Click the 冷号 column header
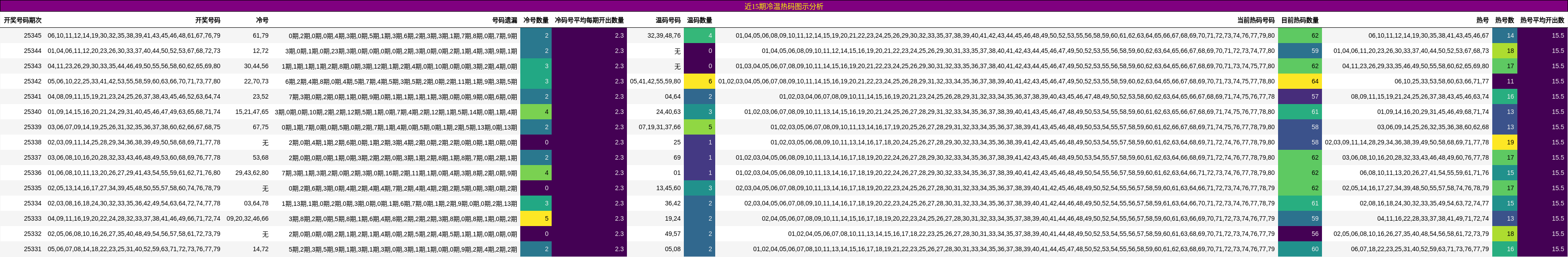Screen dimensions: 1568x257 coord(262,20)
